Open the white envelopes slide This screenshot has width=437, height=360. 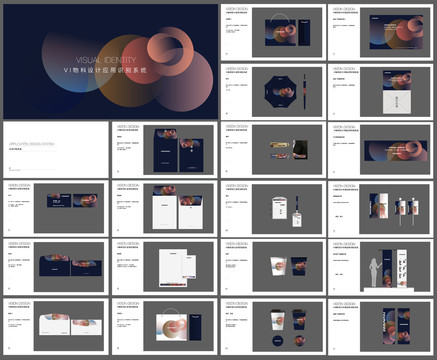(56, 327)
